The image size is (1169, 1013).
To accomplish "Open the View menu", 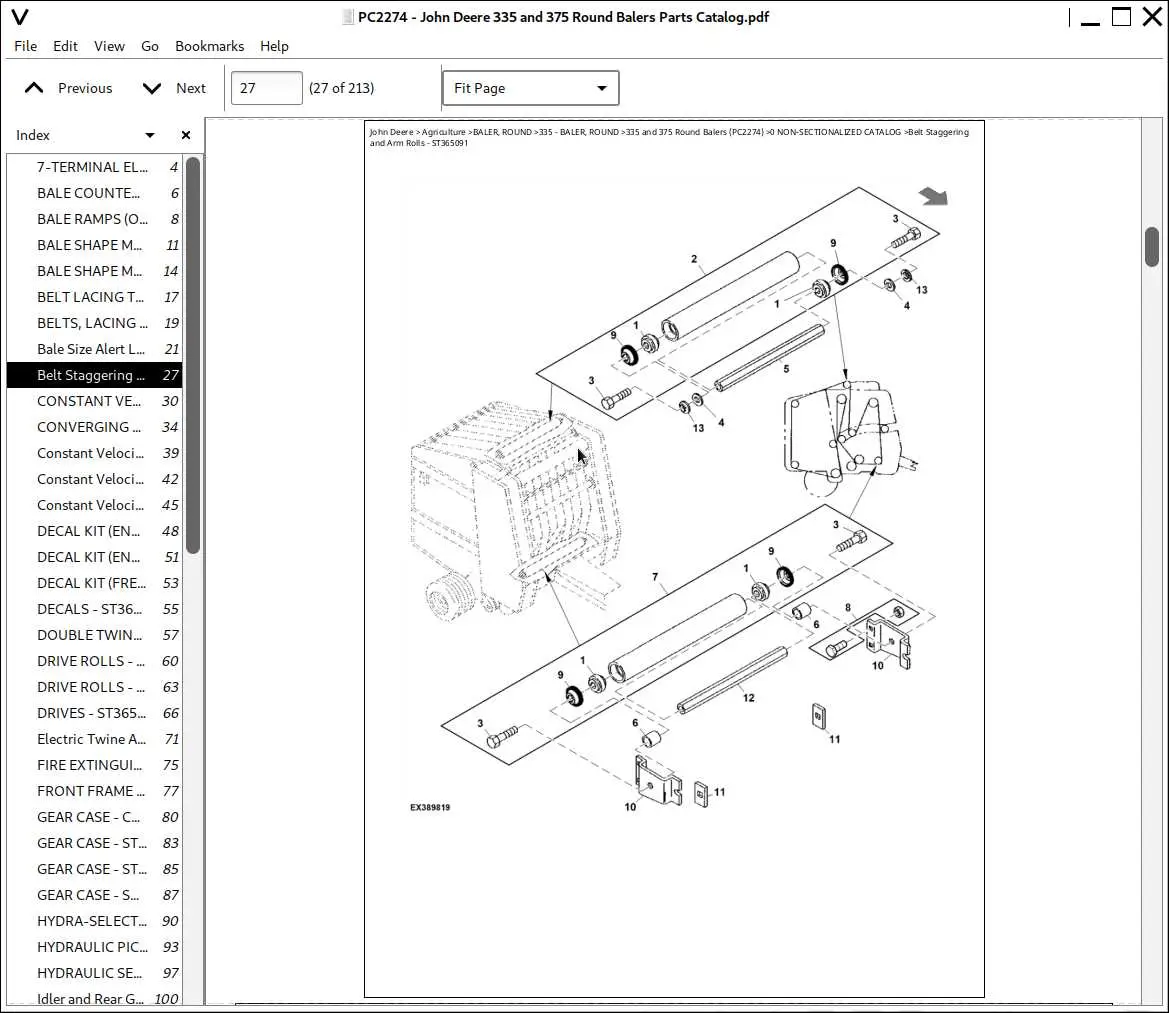I will (109, 46).
